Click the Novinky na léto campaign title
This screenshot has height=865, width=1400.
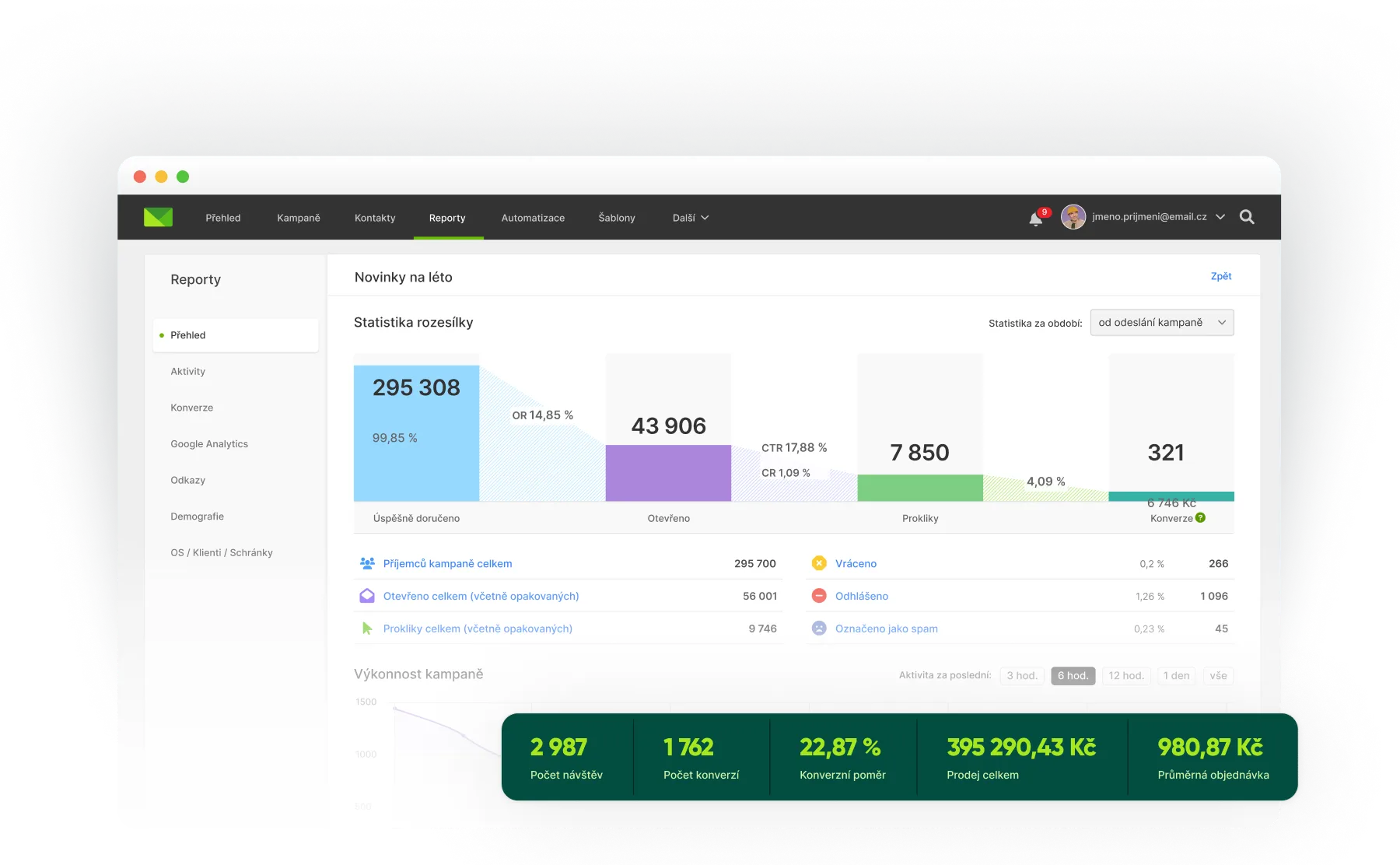coord(403,278)
